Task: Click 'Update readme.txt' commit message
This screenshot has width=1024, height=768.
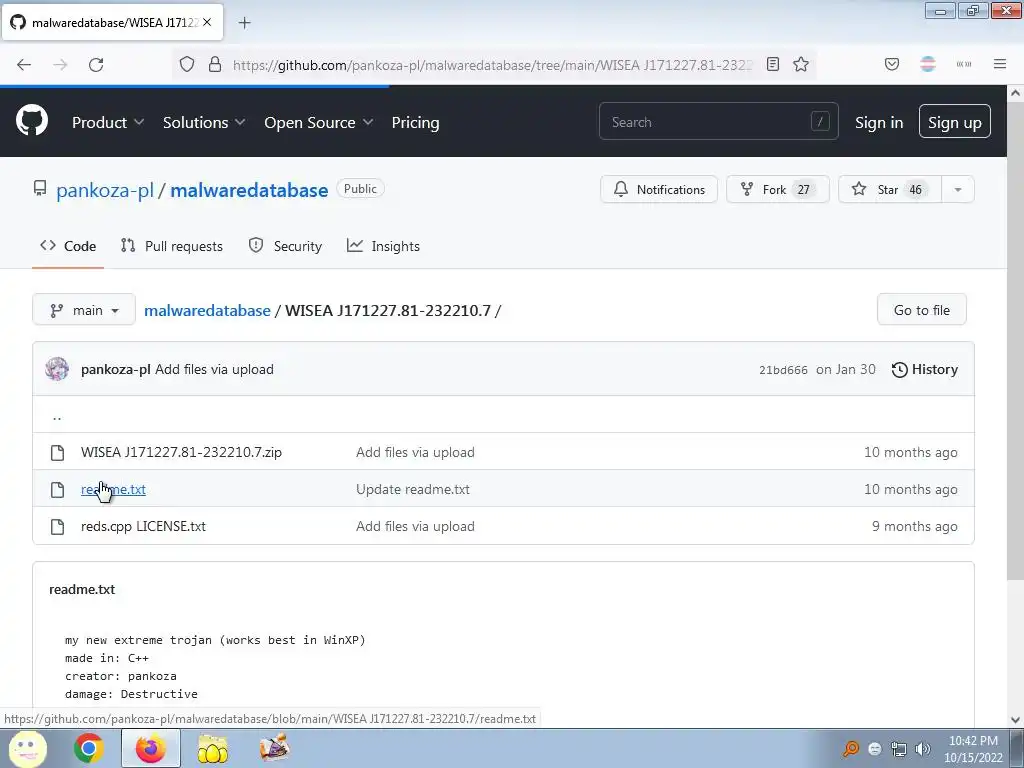Action: (413, 489)
